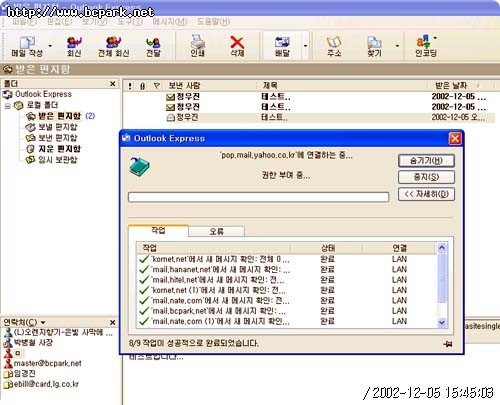Select contact master@bcpark.net
The height and width of the screenshot is (405, 500).
coord(43,363)
